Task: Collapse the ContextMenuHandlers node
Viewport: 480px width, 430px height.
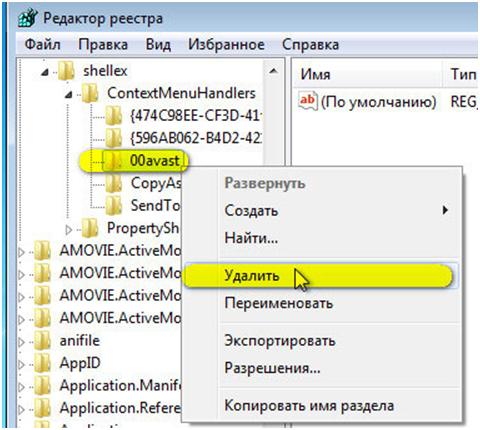Action: pos(69,95)
